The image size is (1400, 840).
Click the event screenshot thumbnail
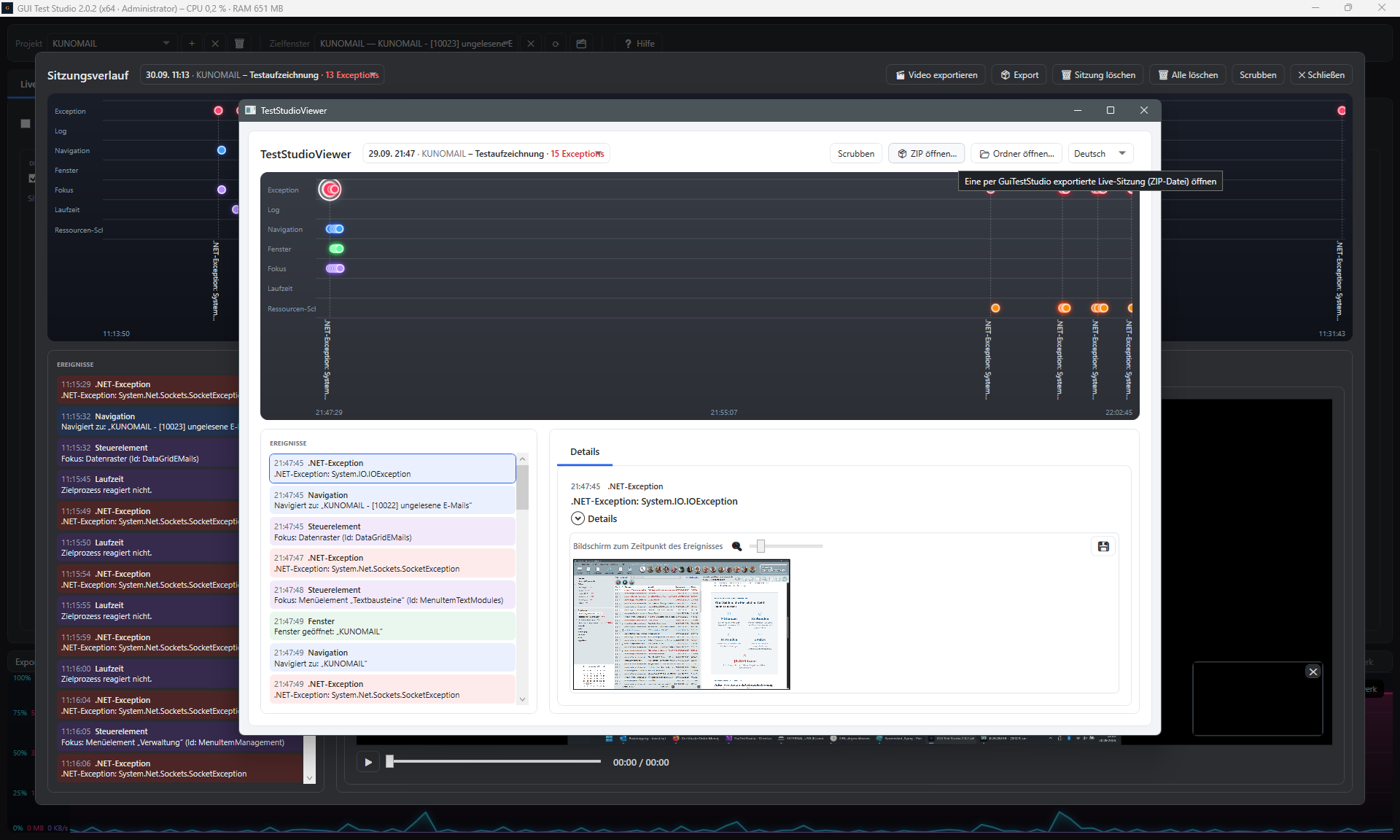pyautogui.click(x=681, y=624)
